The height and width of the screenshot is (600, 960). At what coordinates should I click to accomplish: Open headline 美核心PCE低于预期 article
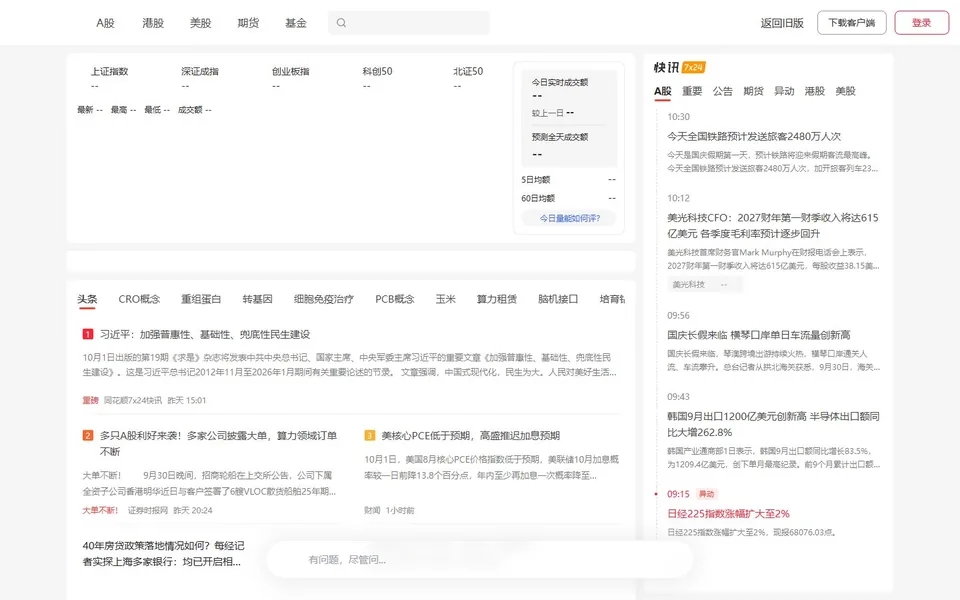pos(471,435)
